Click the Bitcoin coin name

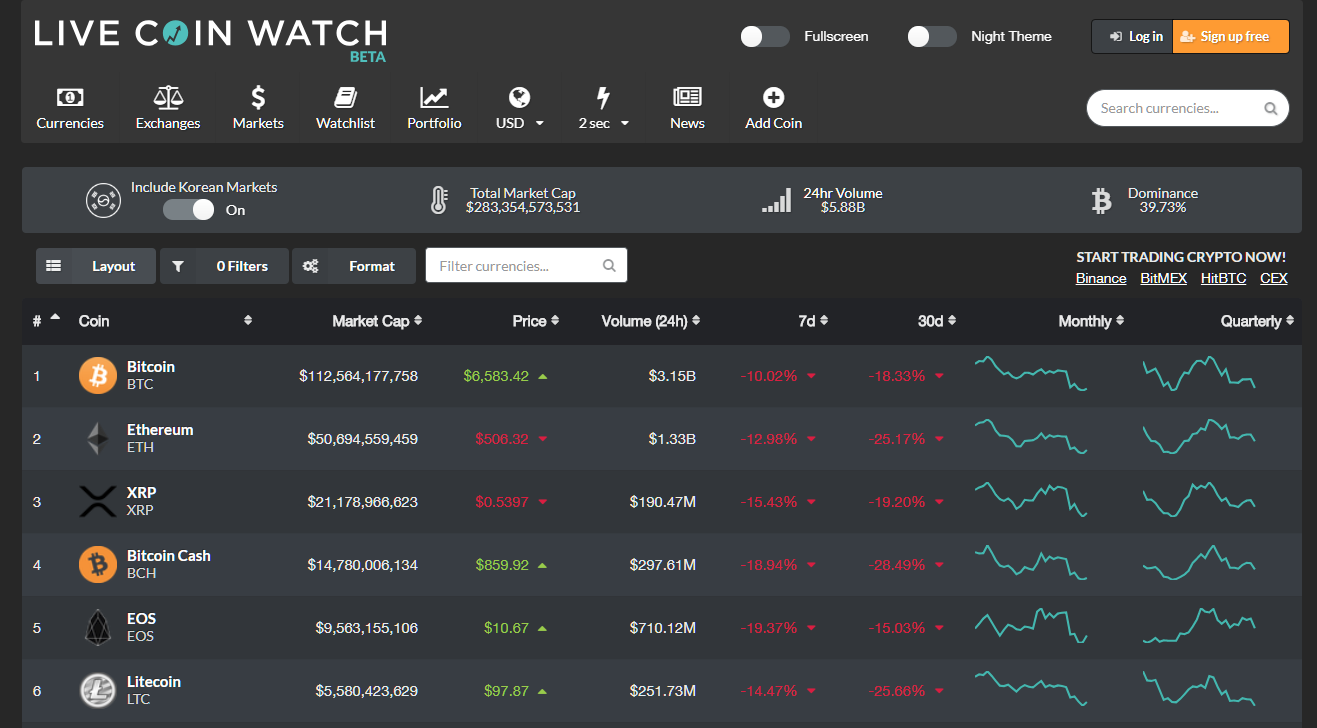click(151, 367)
